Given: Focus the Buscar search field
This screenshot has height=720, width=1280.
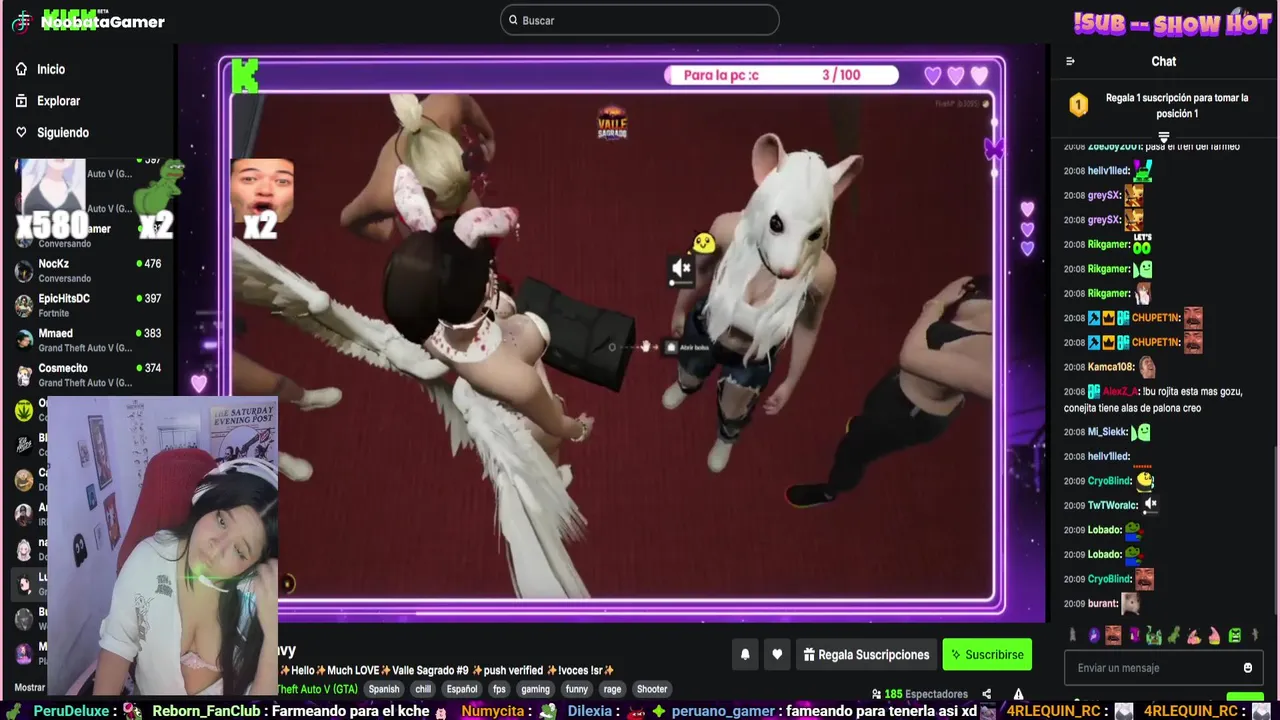Looking at the screenshot, I should tap(640, 20).
